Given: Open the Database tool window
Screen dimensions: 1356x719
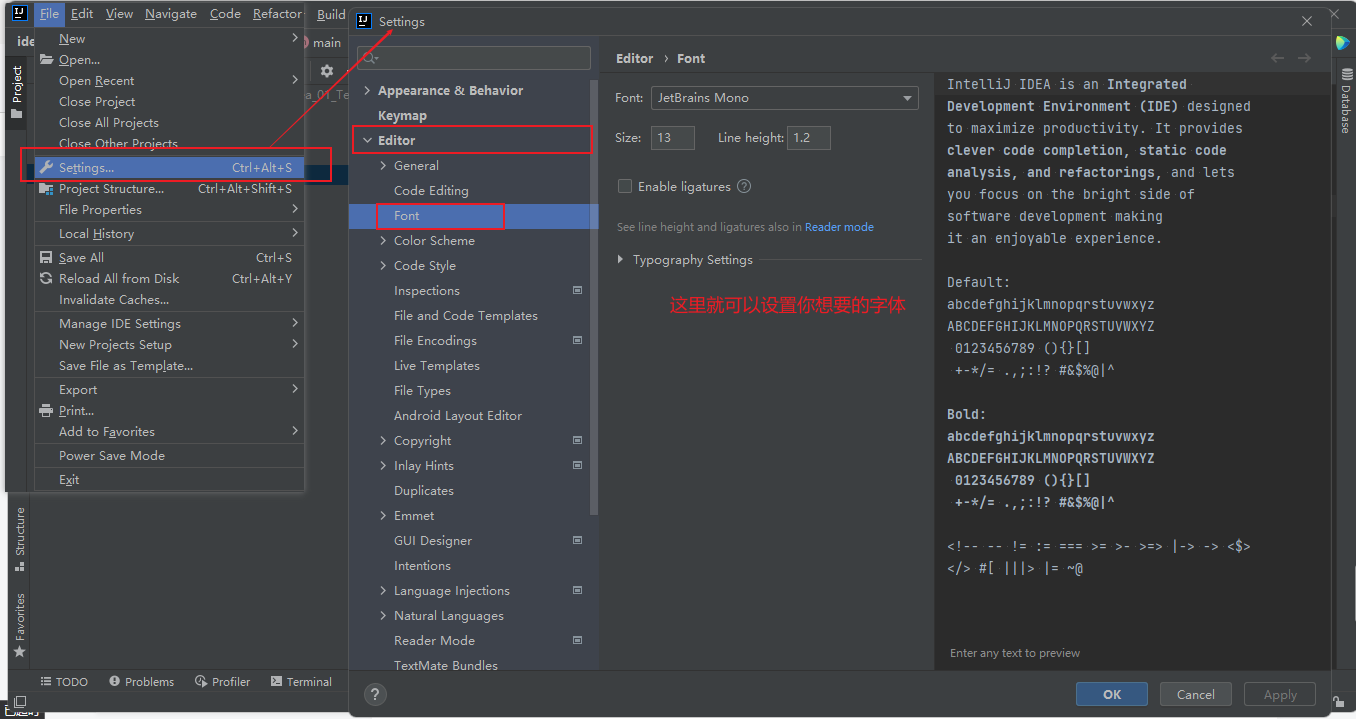Looking at the screenshot, I should [1345, 102].
